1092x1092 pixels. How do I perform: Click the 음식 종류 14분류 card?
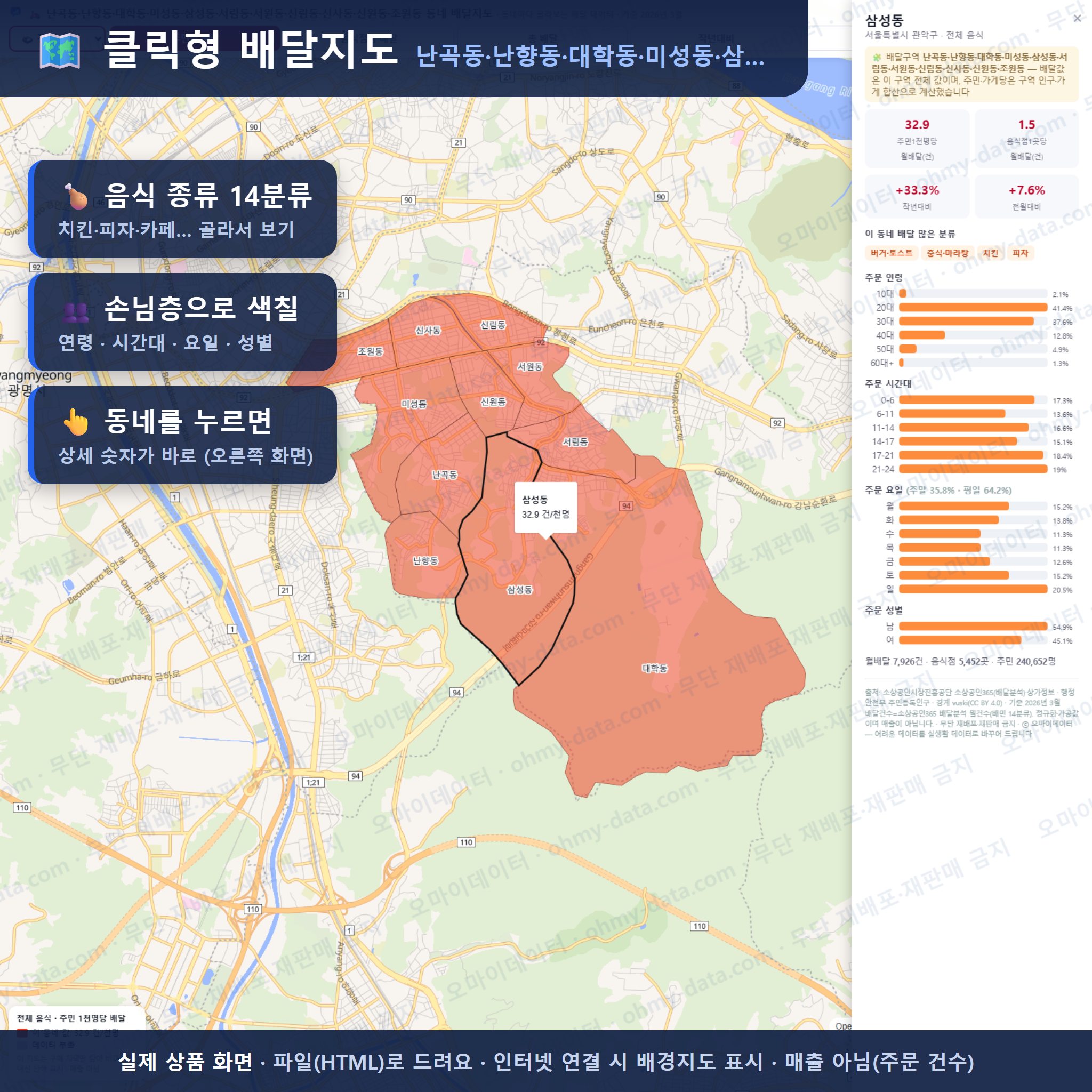coord(182,208)
